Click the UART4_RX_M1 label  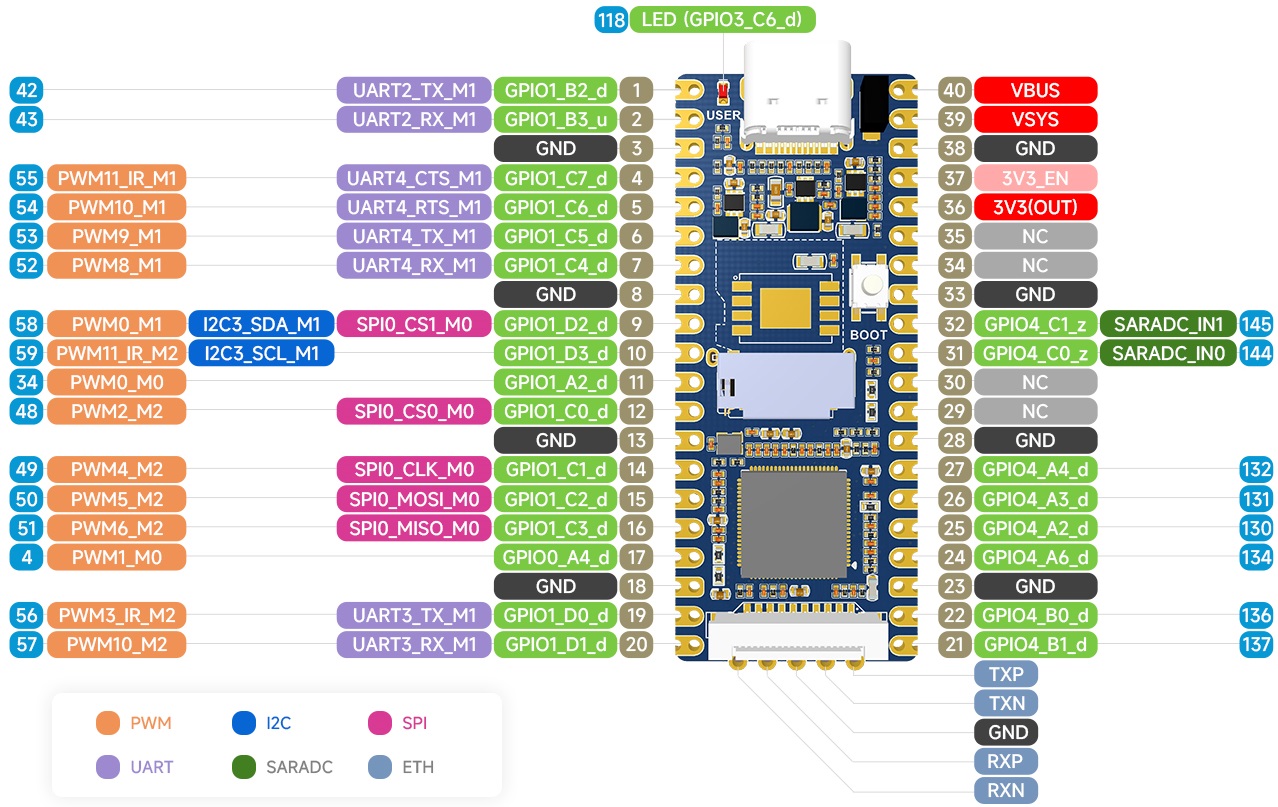click(414, 265)
